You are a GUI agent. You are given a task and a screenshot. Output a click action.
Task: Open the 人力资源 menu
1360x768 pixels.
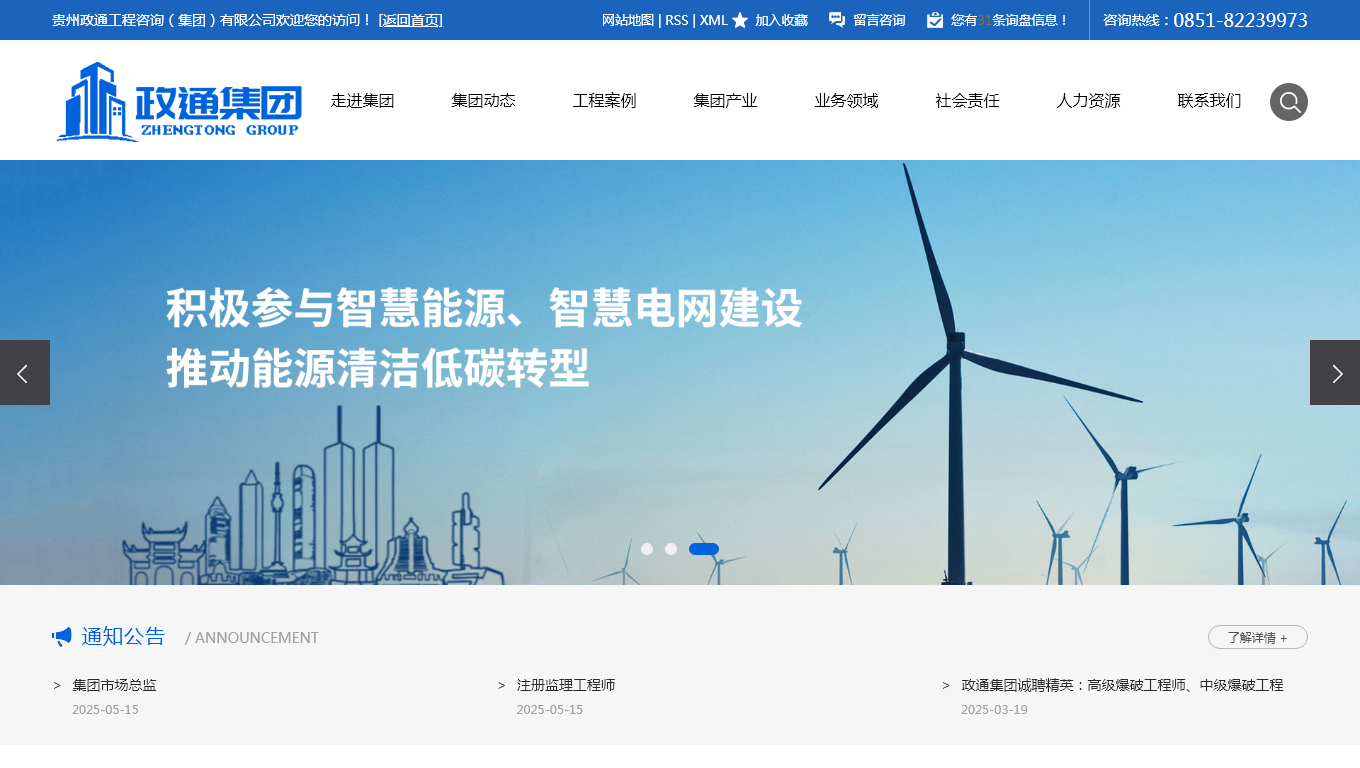(x=1088, y=100)
